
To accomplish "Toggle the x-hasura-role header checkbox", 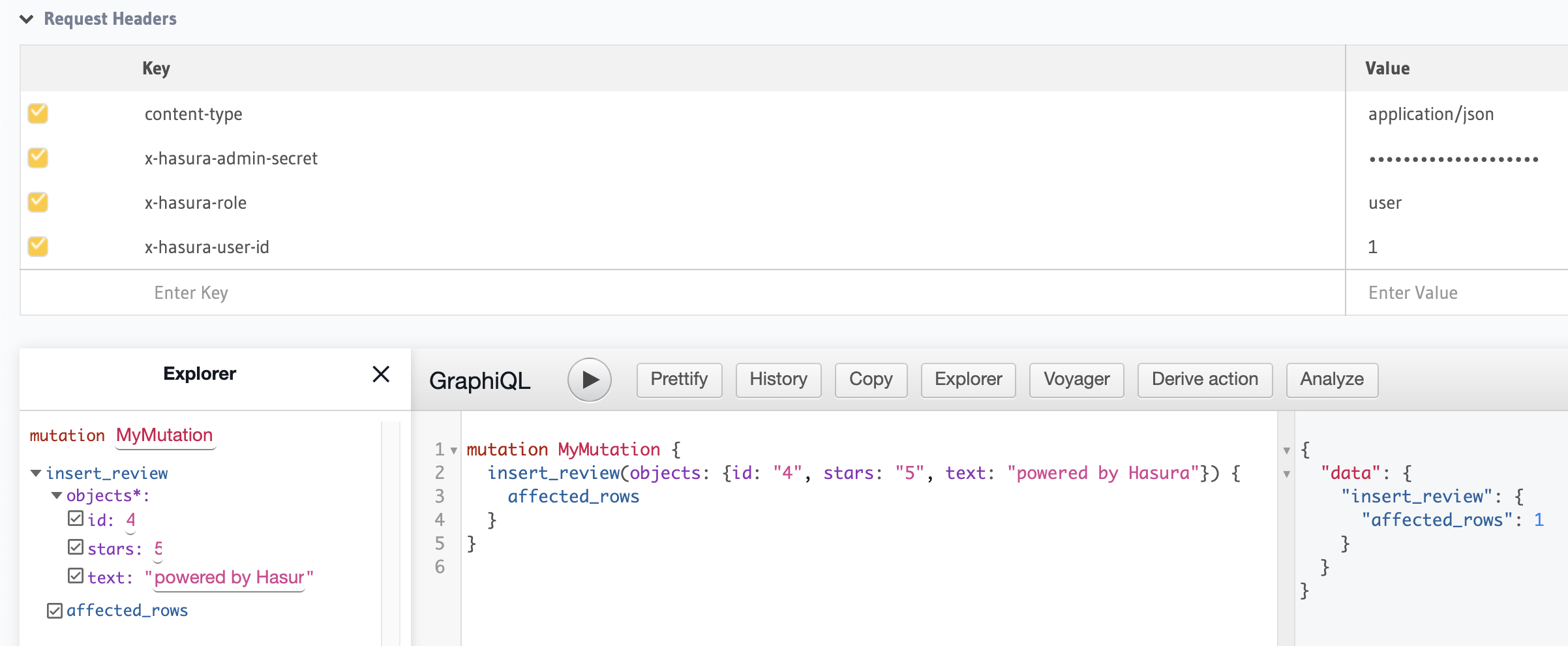I will (x=38, y=202).
